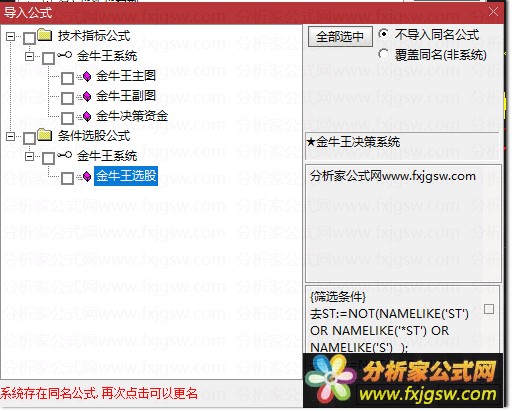513x411 pixels.
Task: Click the 条件选股公式 folder icon
Action: 45,135
